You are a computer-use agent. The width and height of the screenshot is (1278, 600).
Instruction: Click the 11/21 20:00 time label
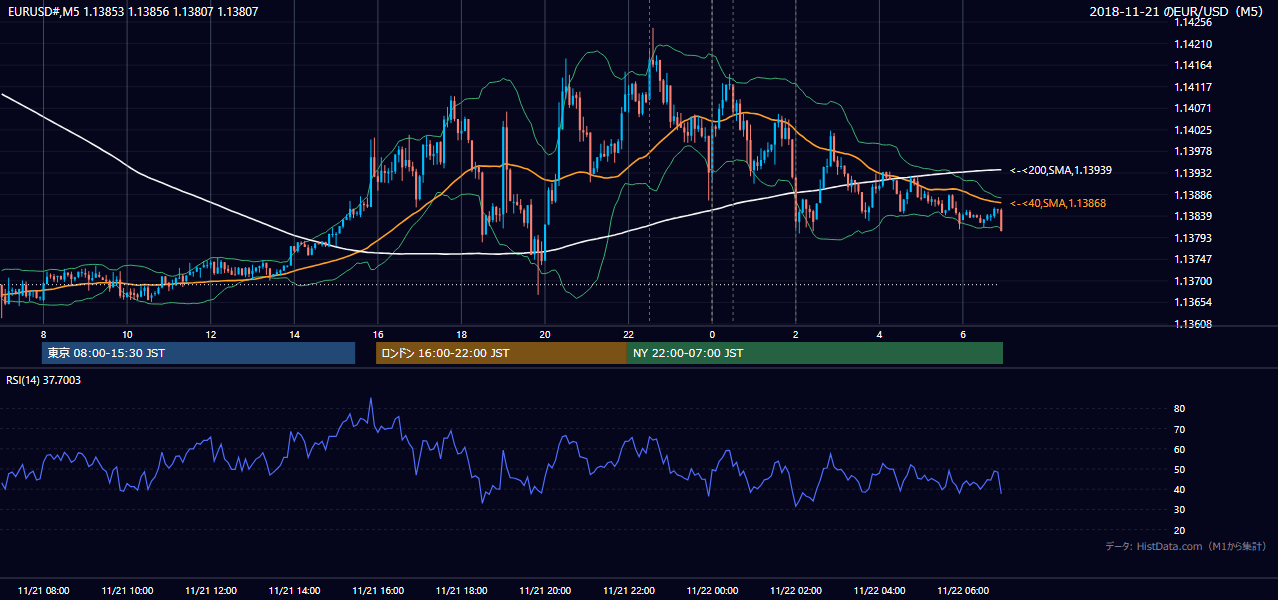pyautogui.click(x=546, y=591)
